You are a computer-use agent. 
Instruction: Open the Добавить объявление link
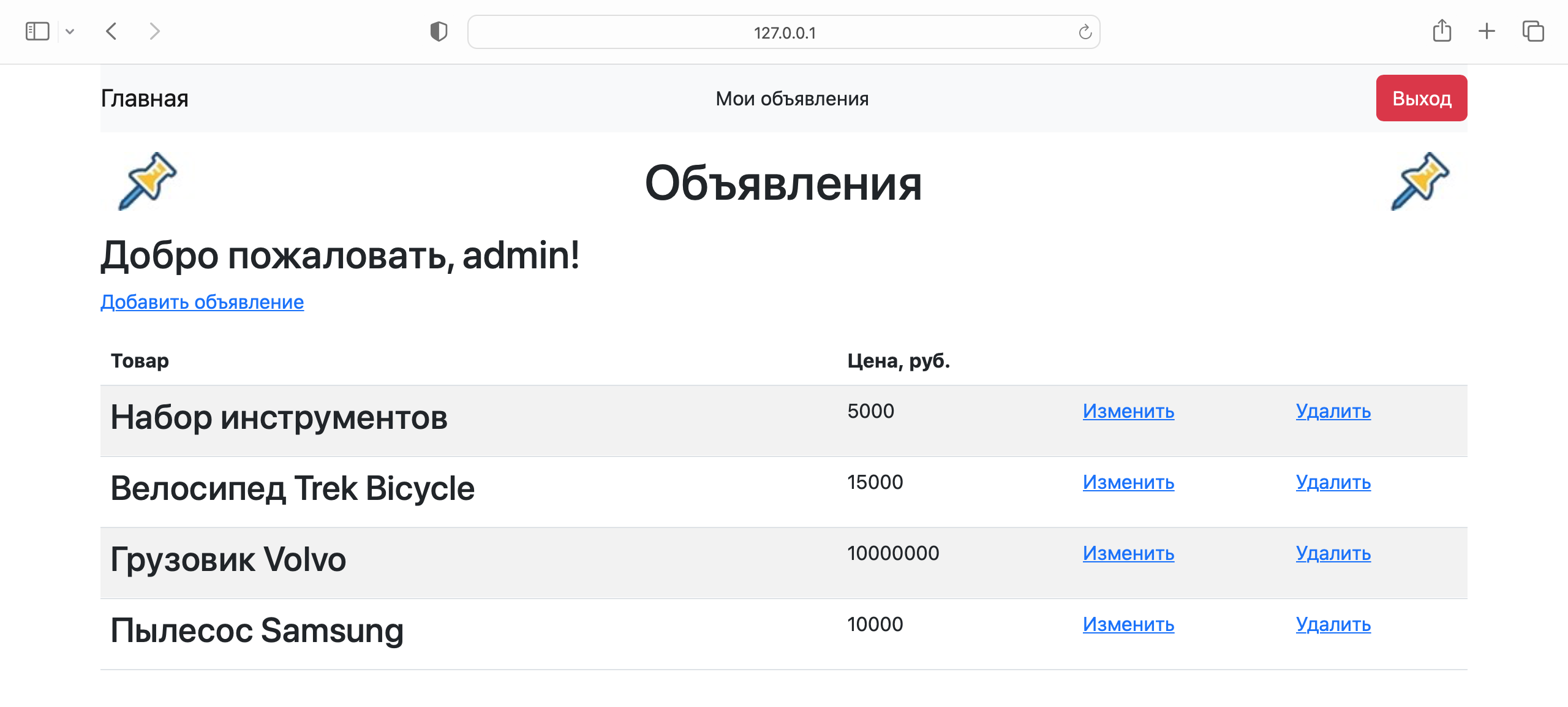tap(202, 302)
